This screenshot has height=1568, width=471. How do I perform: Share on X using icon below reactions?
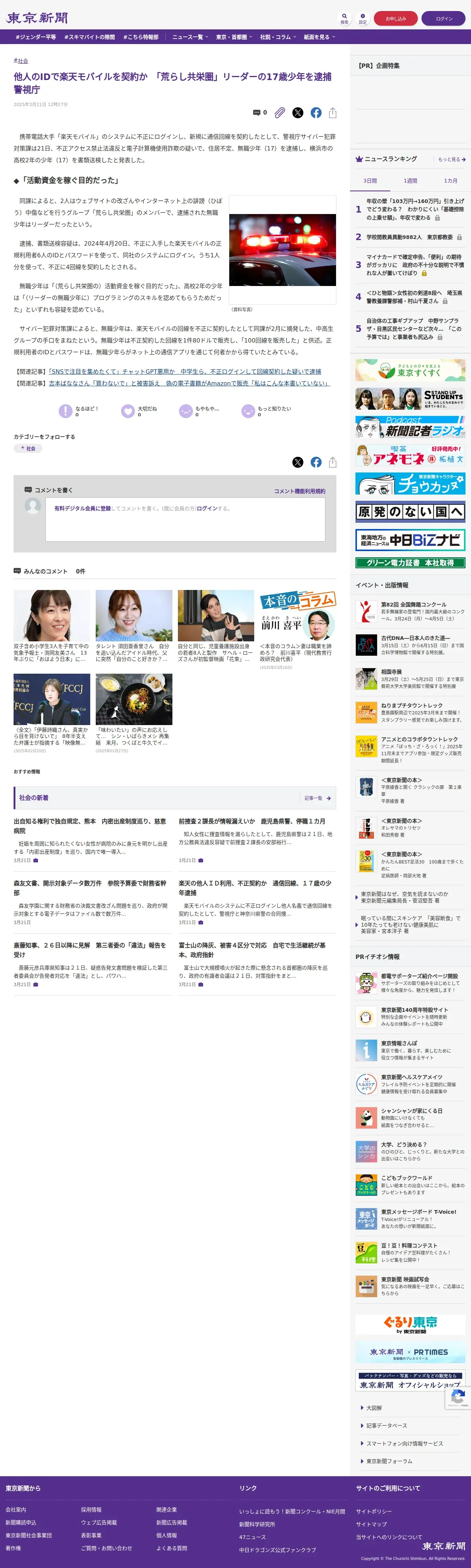[x=297, y=462]
